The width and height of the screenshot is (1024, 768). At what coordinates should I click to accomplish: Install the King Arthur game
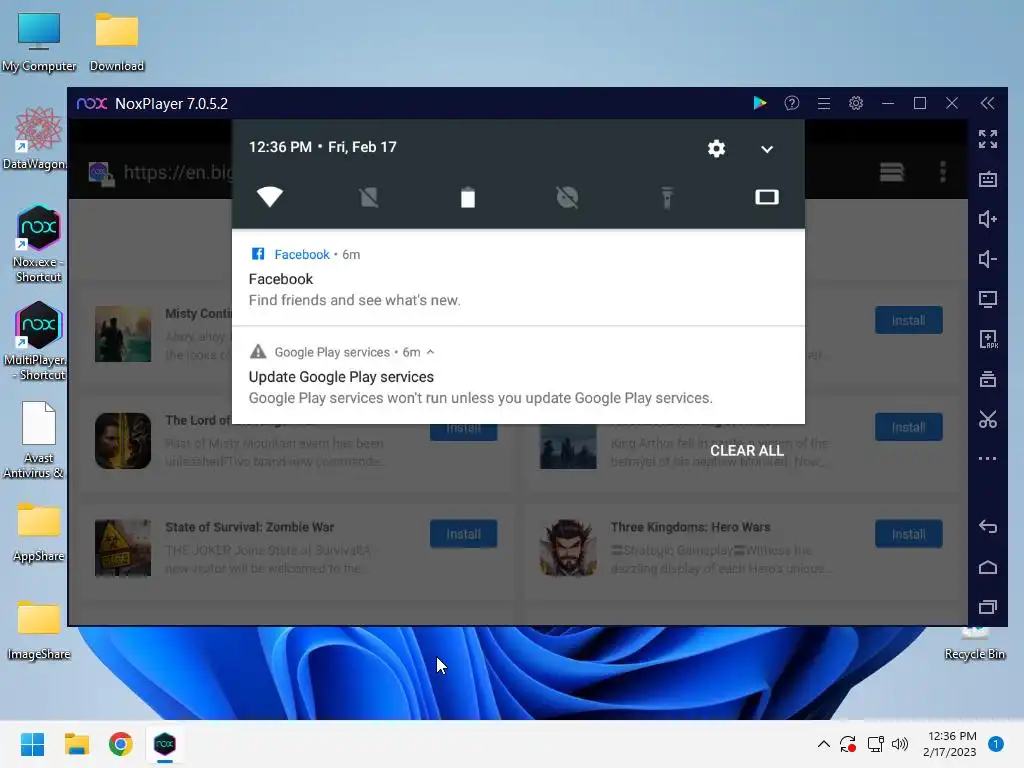point(908,427)
